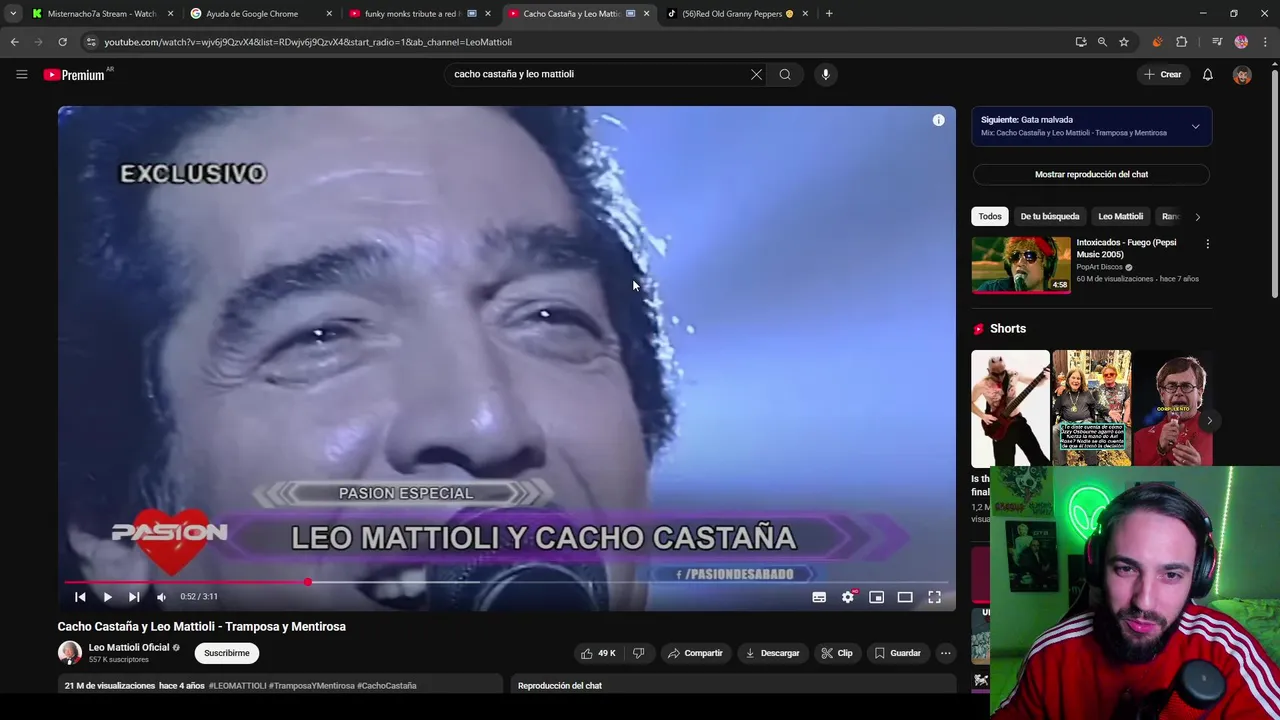This screenshot has height=720, width=1280.
Task: Open YouTube notifications bell
Action: 1207,74
